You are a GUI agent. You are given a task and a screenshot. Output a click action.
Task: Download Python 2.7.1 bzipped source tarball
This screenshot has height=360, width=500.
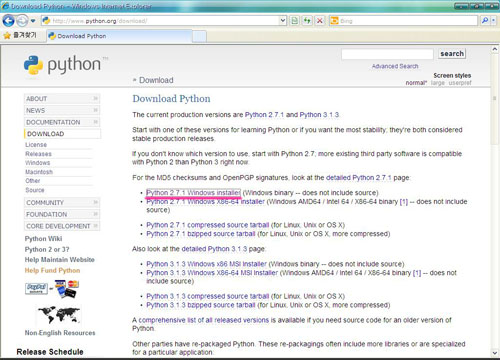coord(201,234)
